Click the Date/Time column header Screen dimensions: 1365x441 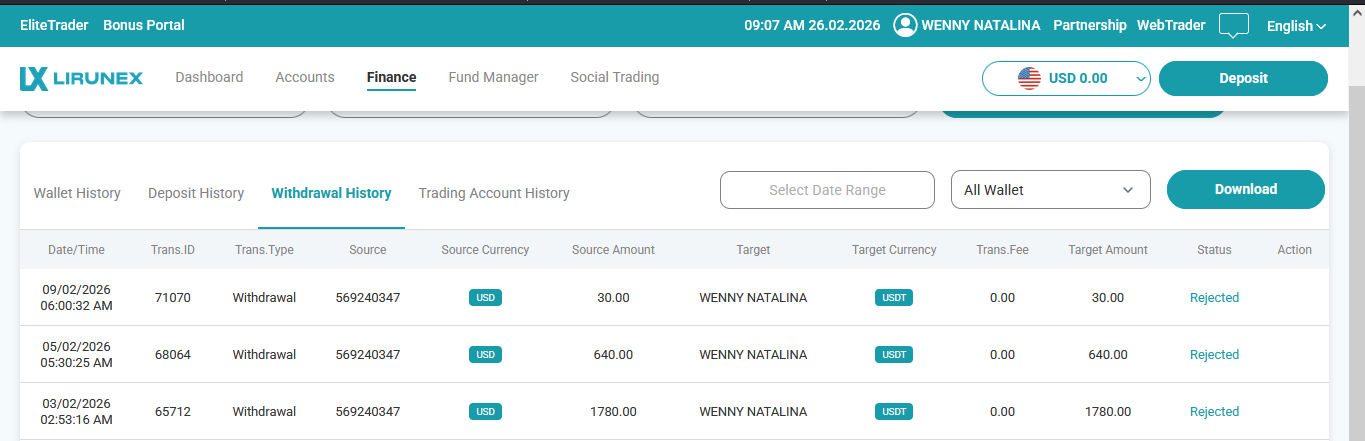click(76, 250)
